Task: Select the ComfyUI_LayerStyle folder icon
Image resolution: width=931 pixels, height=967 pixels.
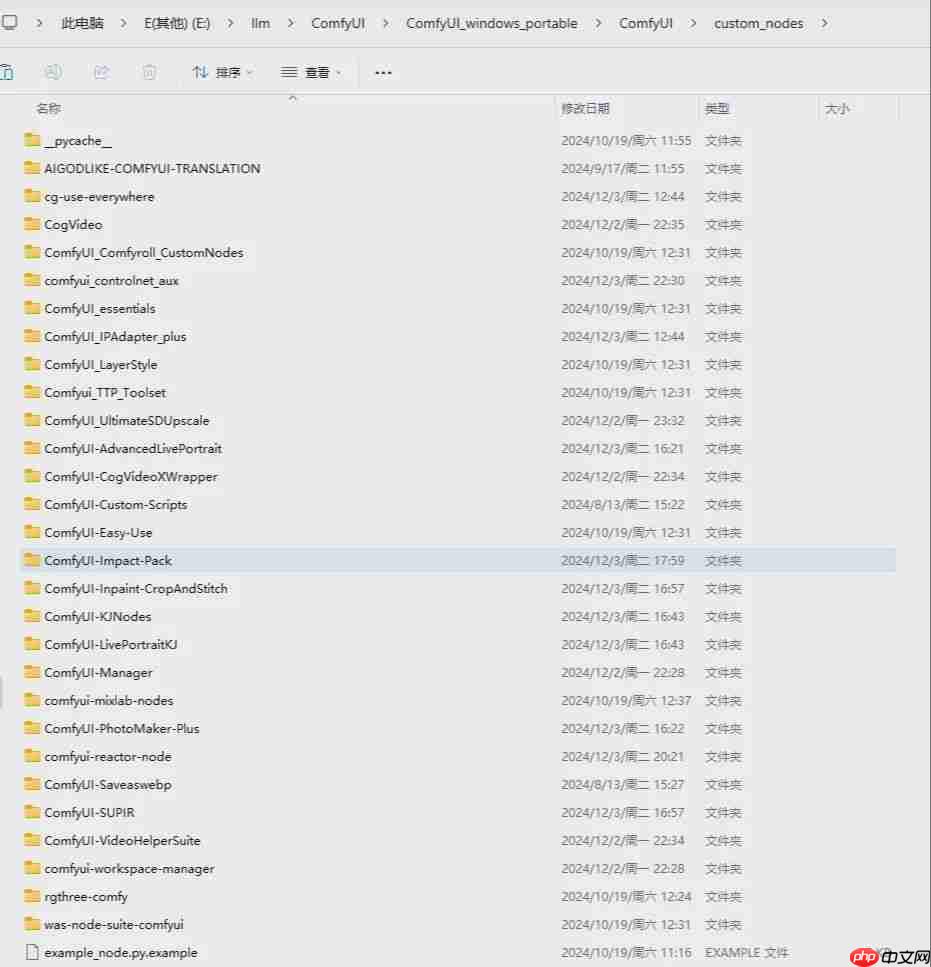Action: (x=32, y=364)
